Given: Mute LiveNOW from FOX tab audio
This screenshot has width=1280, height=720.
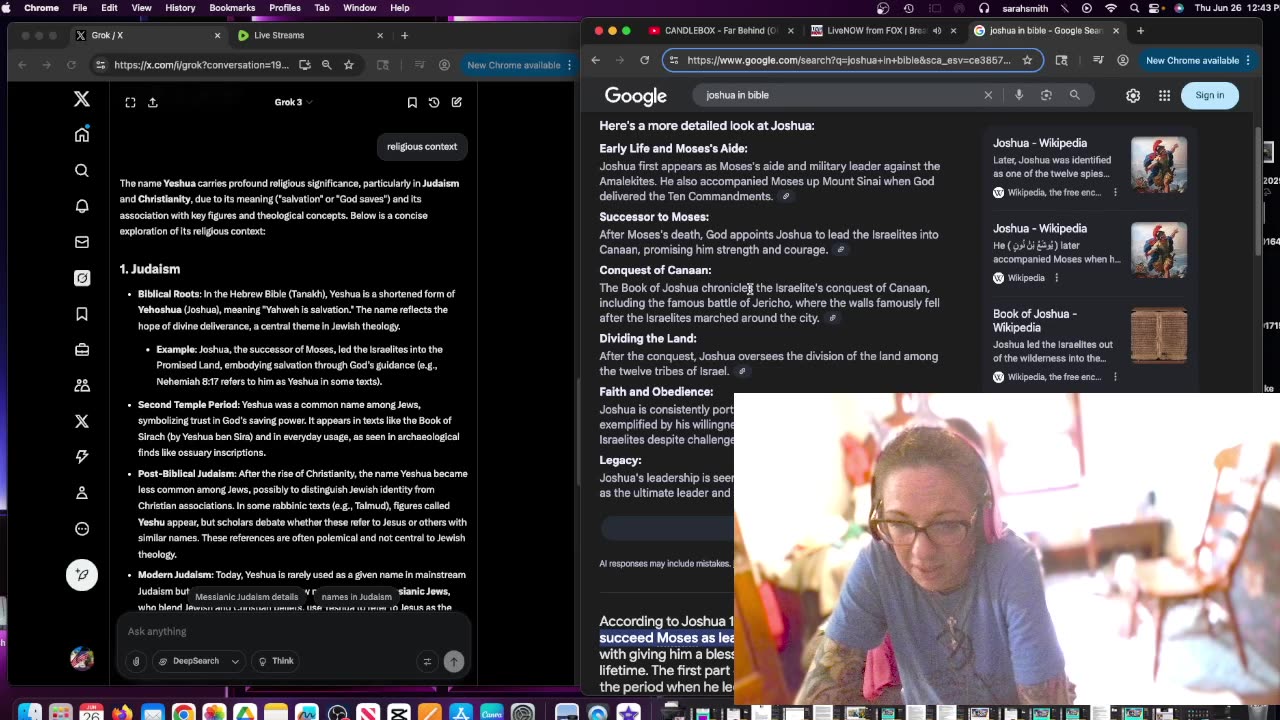Looking at the screenshot, I should (937, 30).
